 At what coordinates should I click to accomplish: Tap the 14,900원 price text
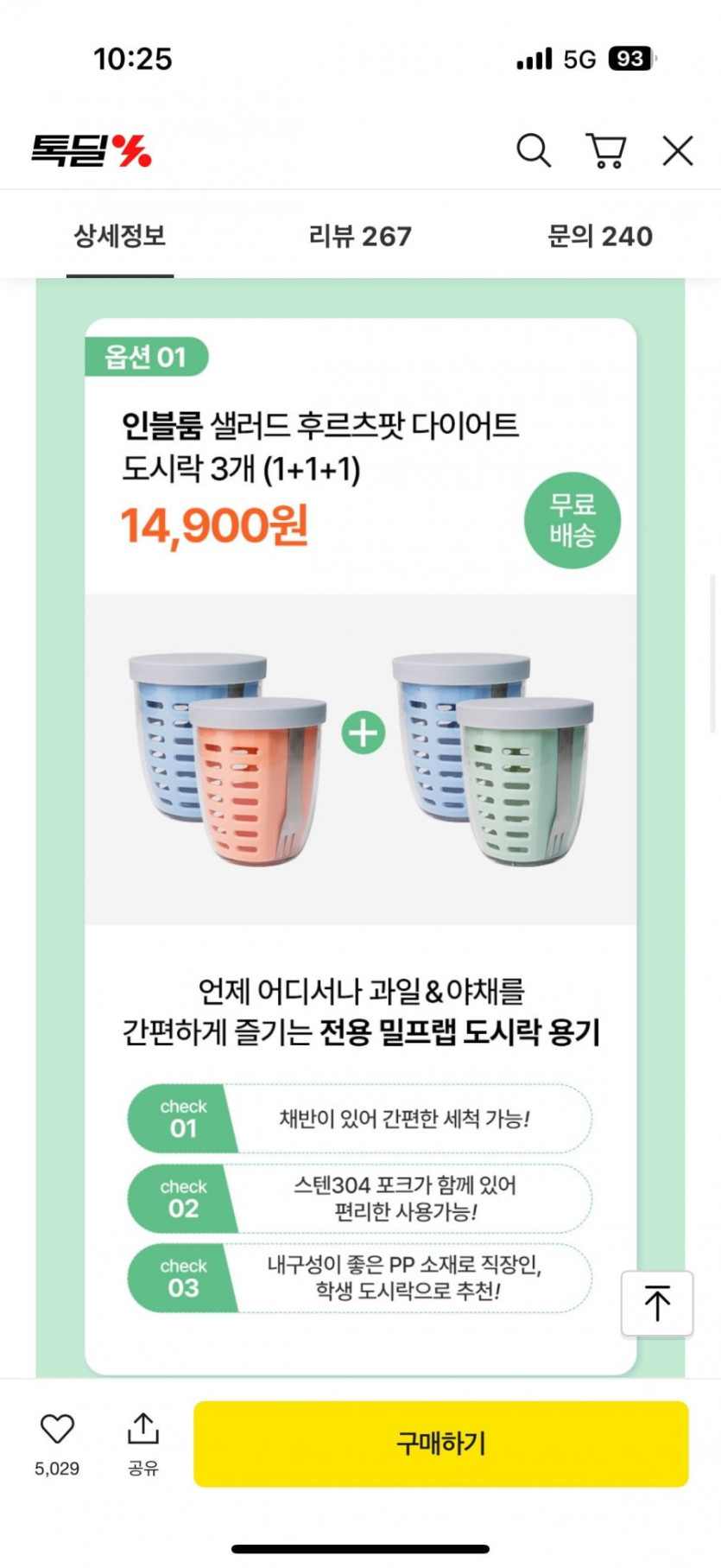(x=214, y=525)
